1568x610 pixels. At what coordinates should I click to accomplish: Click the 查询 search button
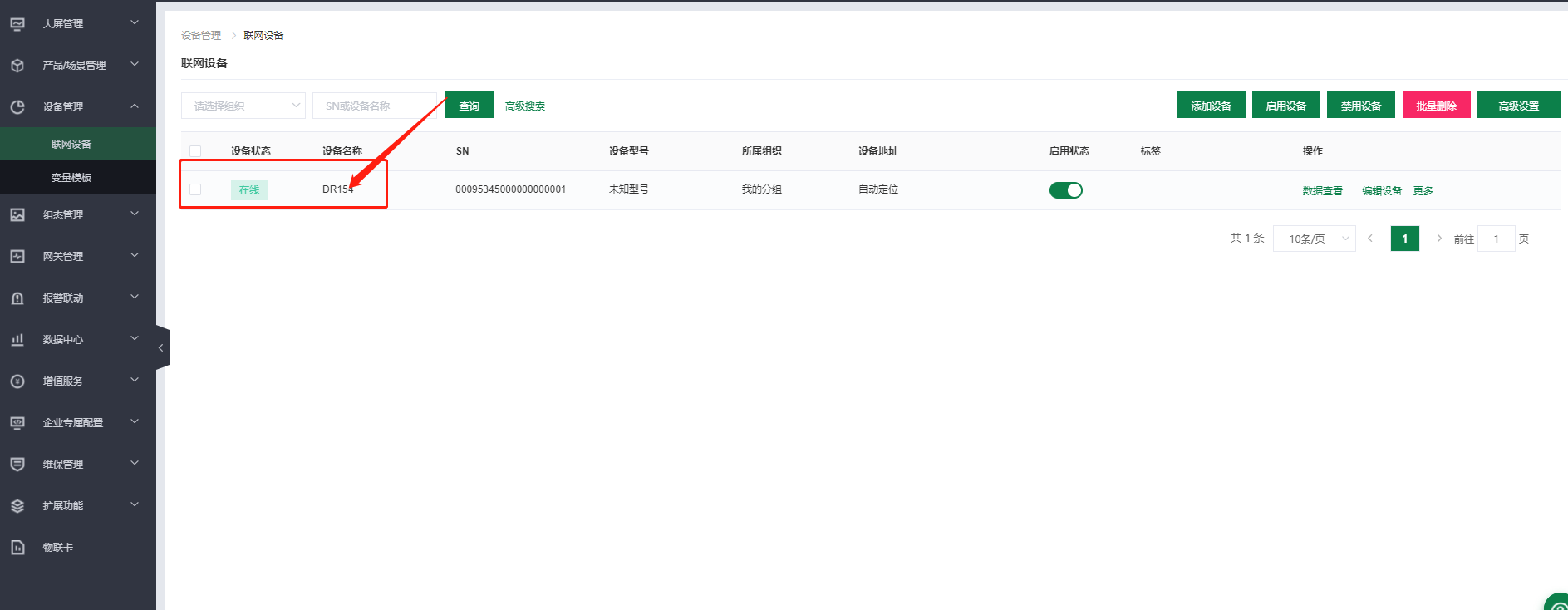(469, 106)
